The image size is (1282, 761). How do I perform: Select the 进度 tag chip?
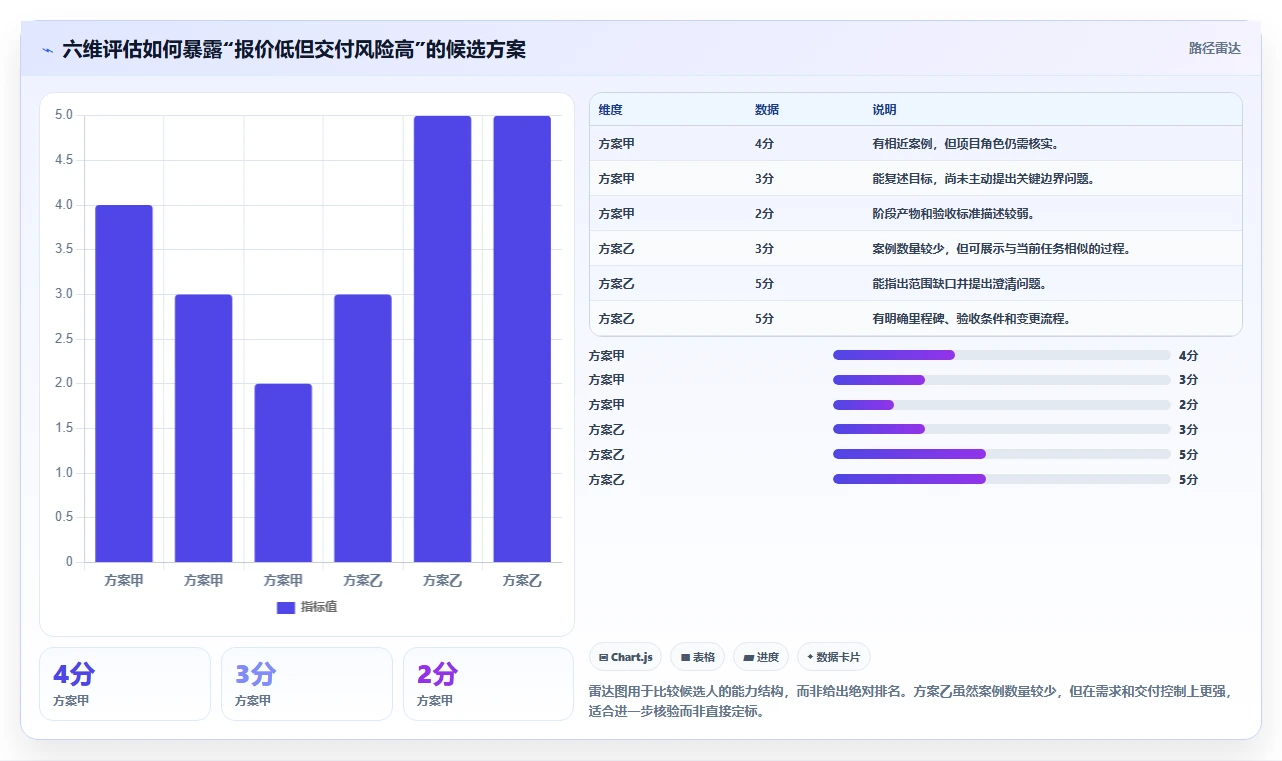(x=761, y=657)
